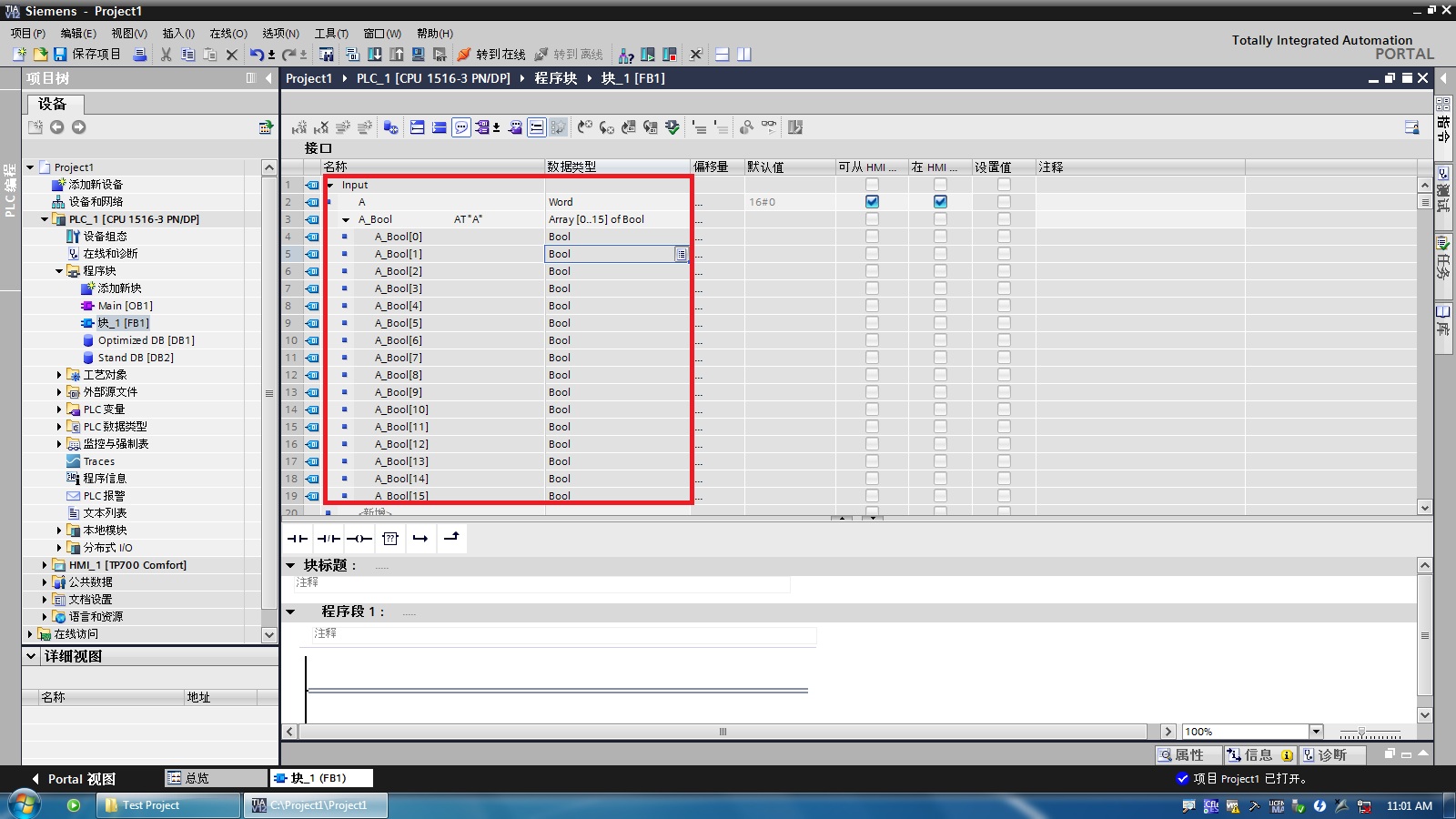Viewport: 1456px width, 819px height.
Task: Click the cut scissors icon
Action: coord(166,55)
